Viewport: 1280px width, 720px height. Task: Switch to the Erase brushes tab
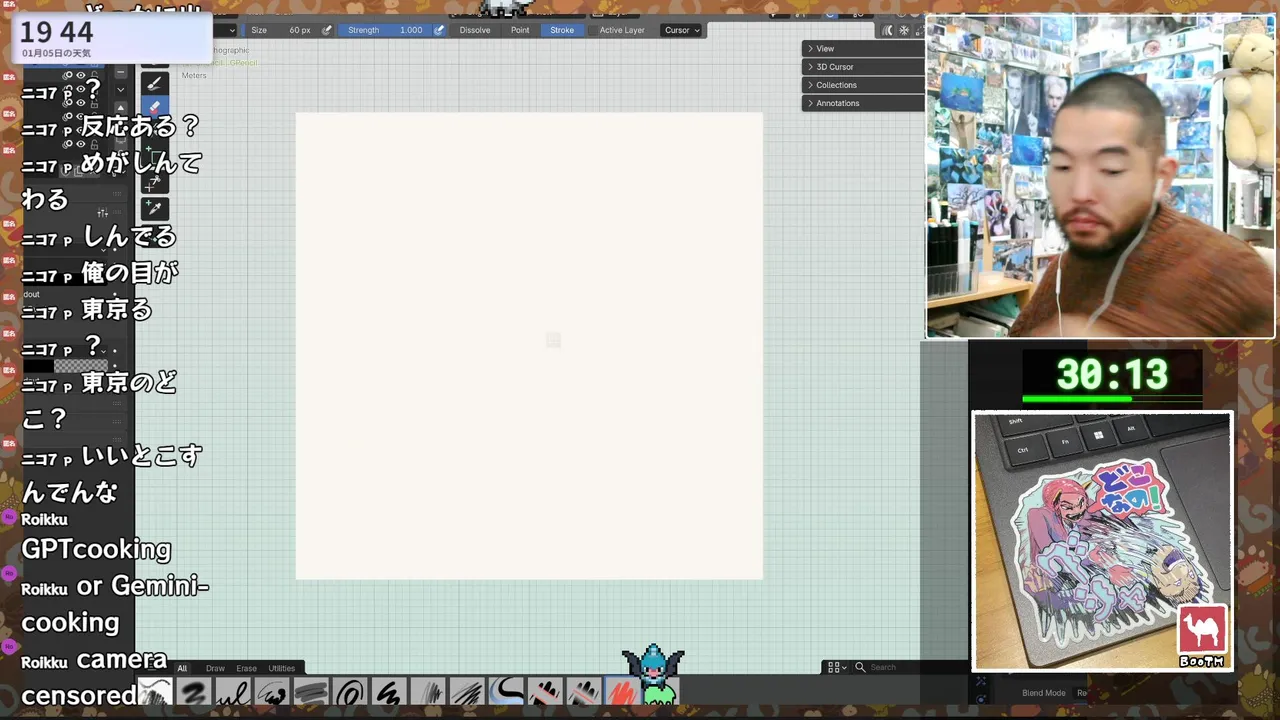click(246, 668)
